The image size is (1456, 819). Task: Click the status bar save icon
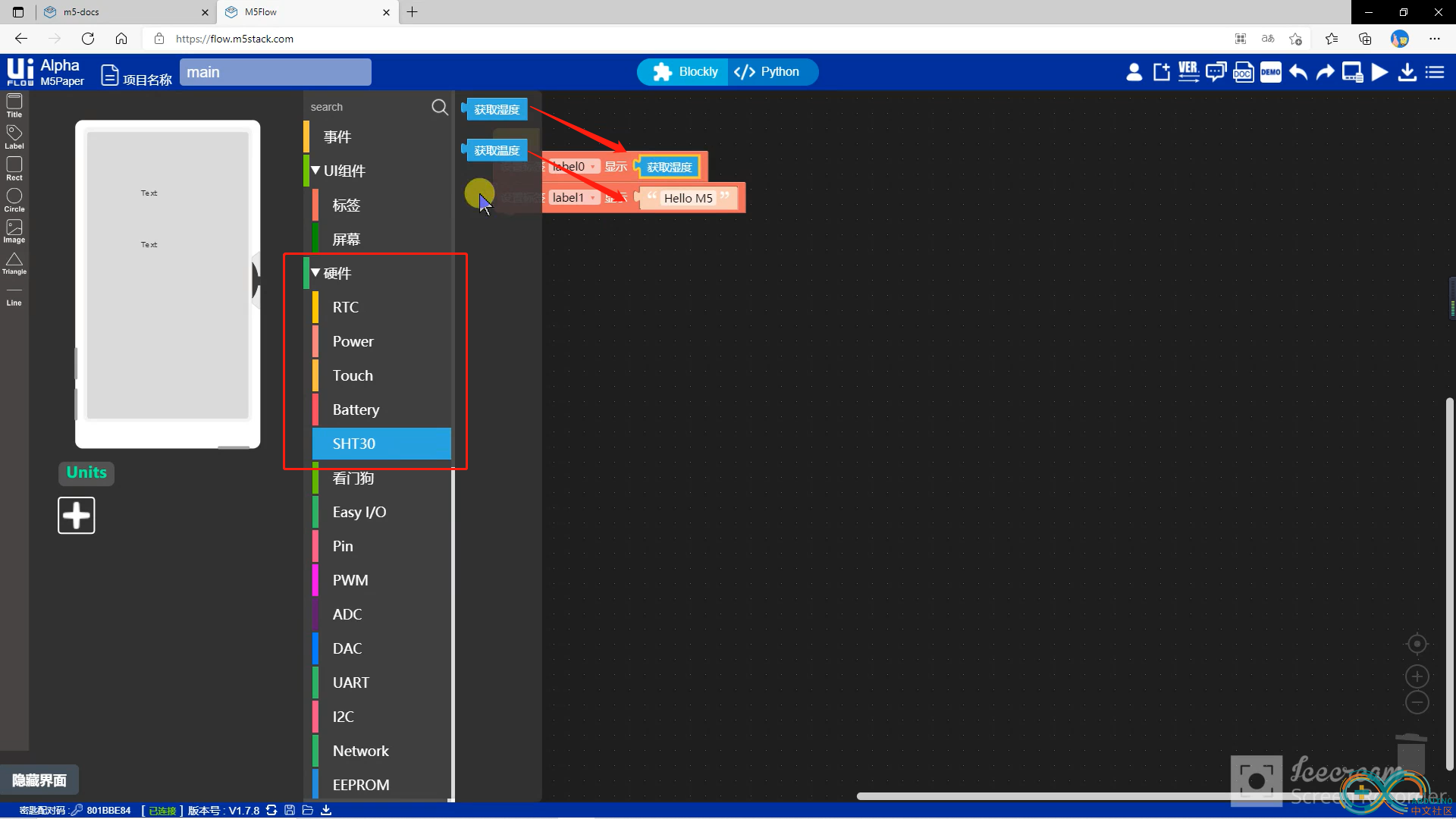point(290,810)
